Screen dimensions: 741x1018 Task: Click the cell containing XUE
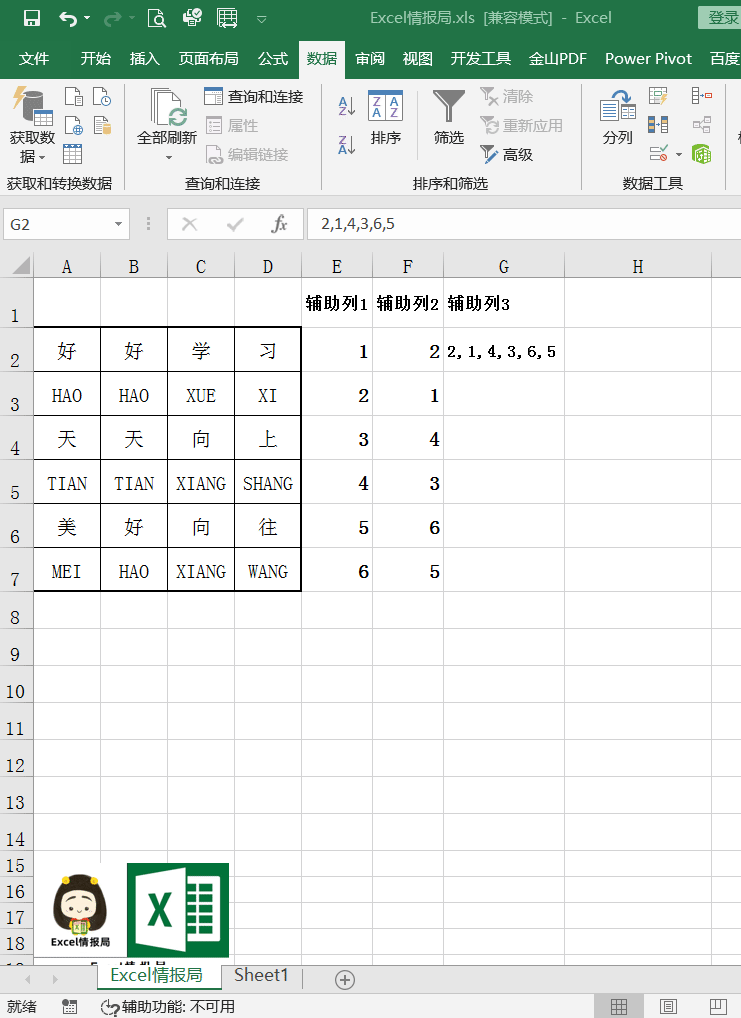tap(201, 394)
